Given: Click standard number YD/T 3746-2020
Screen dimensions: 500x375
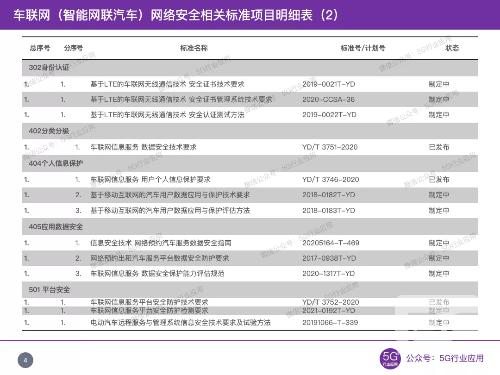Looking at the screenshot, I should click(330, 179).
